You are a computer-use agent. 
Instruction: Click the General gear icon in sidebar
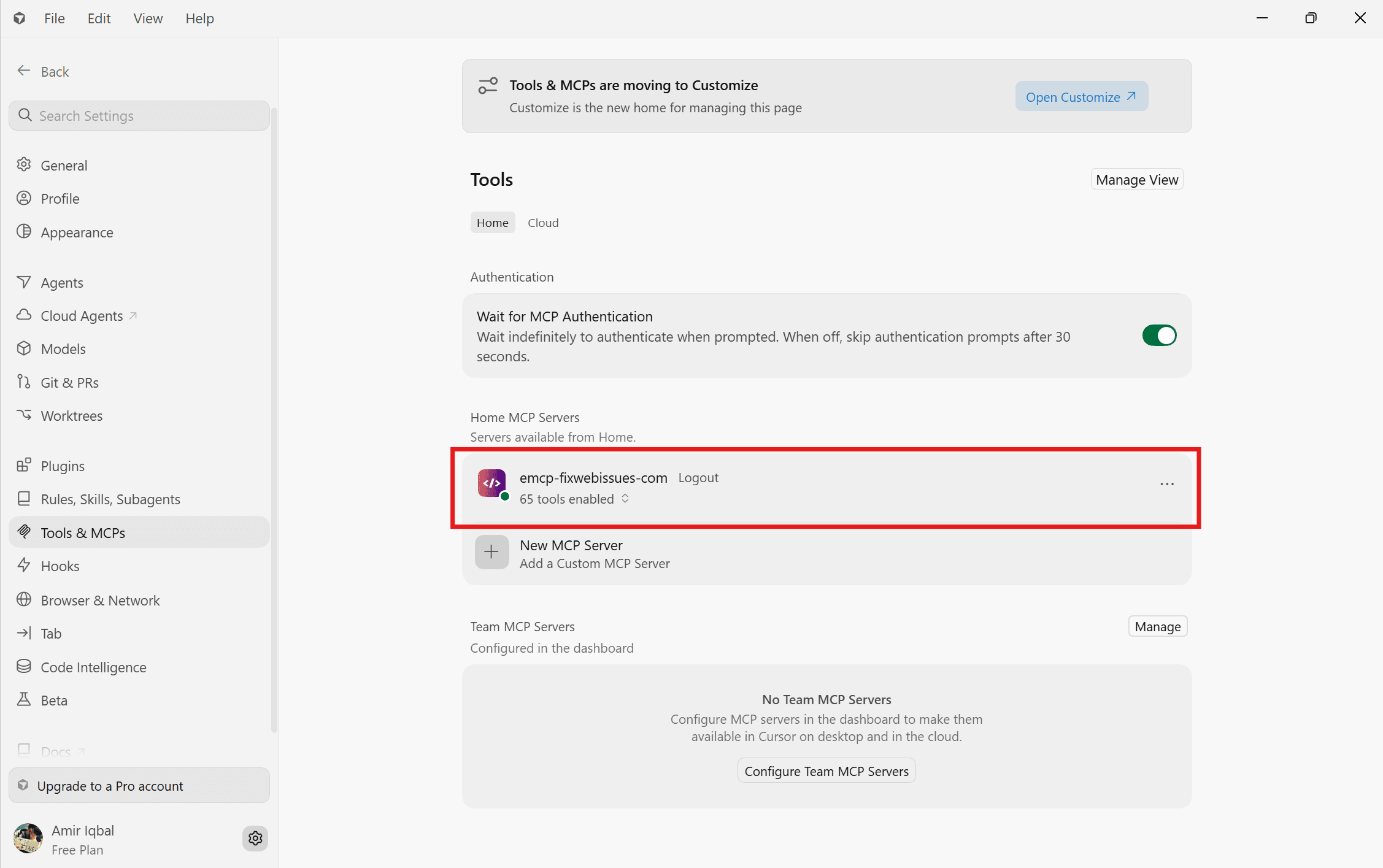click(x=24, y=165)
